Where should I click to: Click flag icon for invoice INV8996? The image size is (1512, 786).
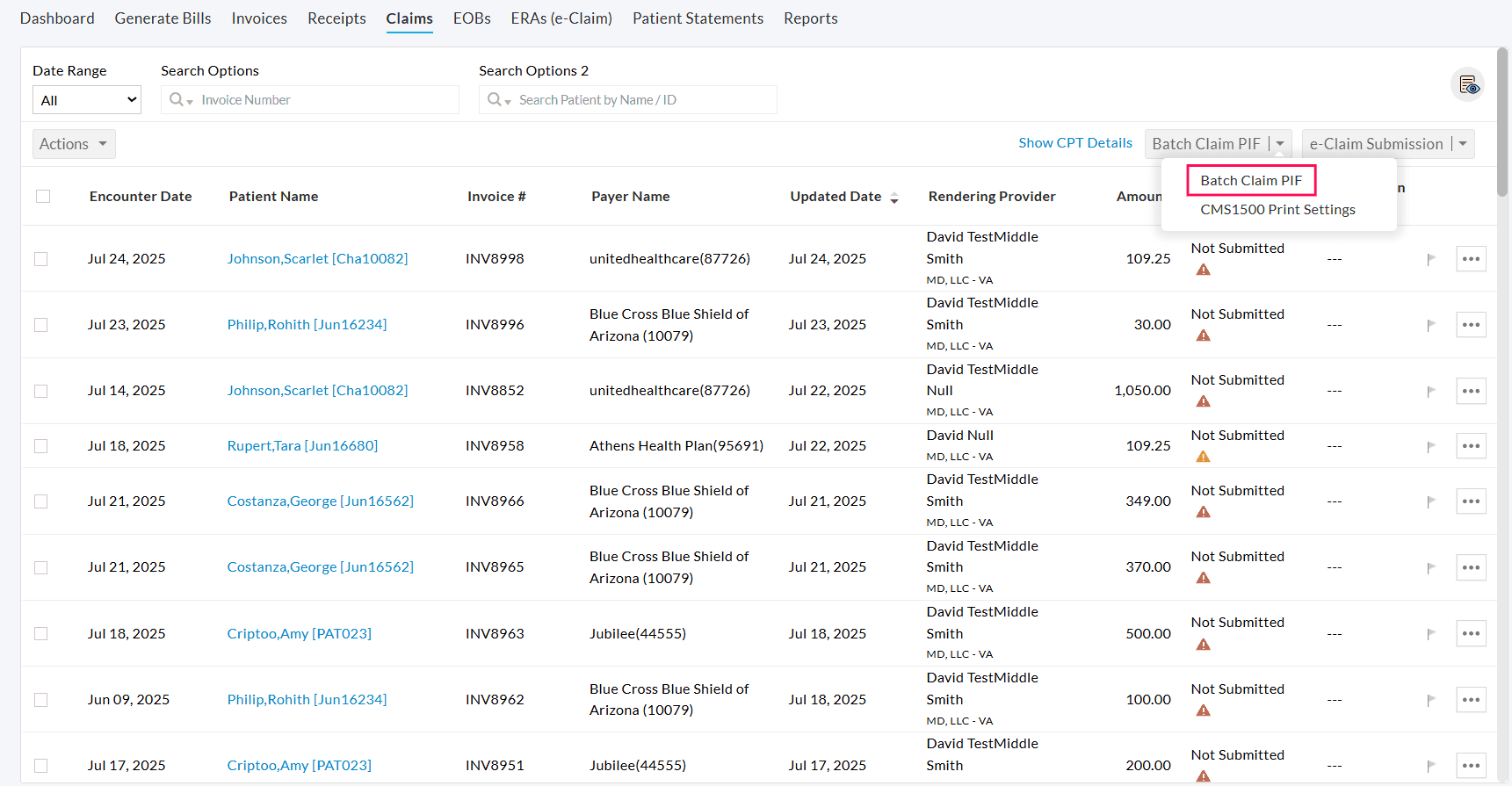pos(1430,325)
